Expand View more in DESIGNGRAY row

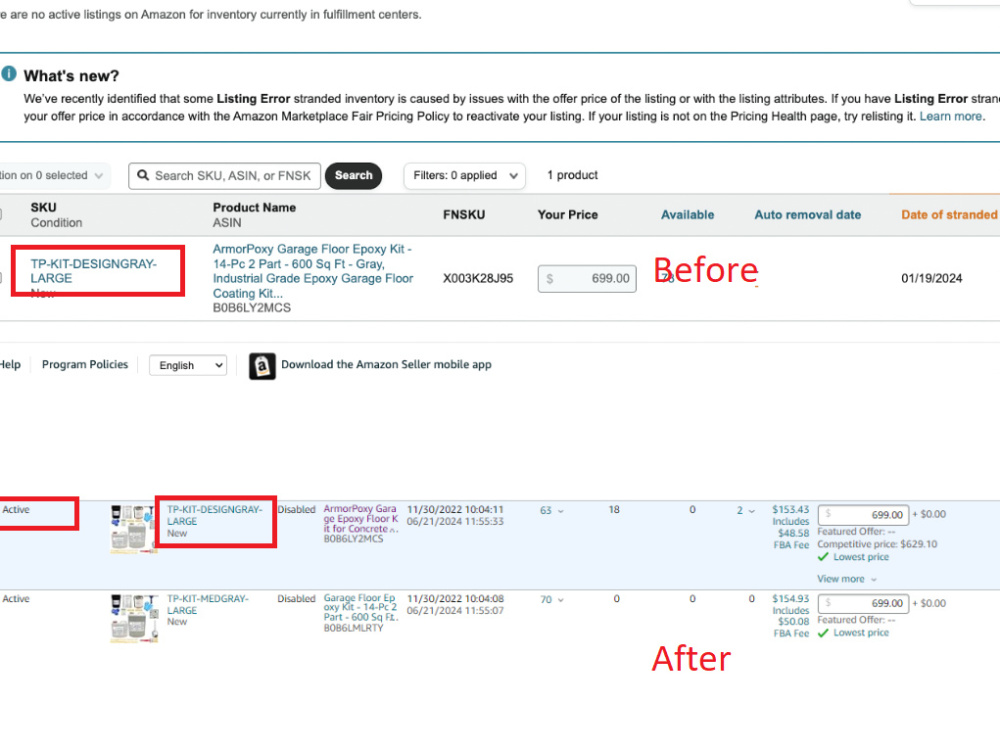point(847,579)
